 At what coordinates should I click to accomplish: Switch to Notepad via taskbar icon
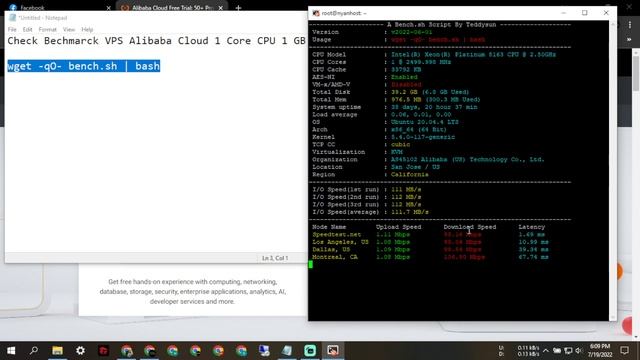pyautogui.click(x=287, y=351)
